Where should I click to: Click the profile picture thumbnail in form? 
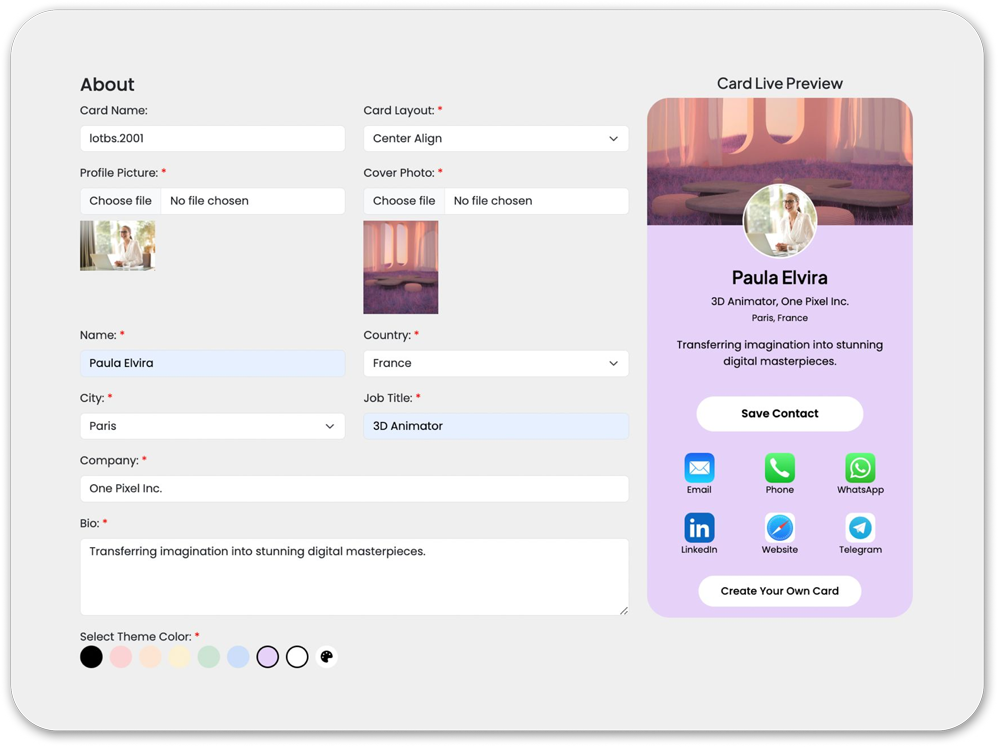tap(118, 246)
